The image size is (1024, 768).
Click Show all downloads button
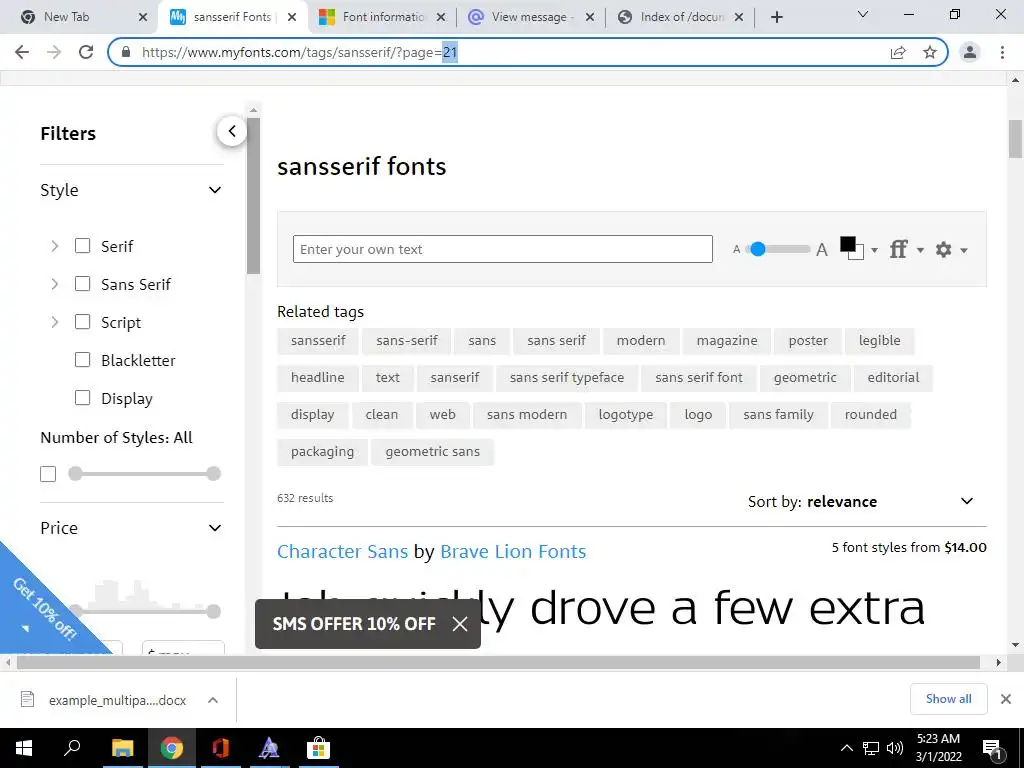click(948, 699)
